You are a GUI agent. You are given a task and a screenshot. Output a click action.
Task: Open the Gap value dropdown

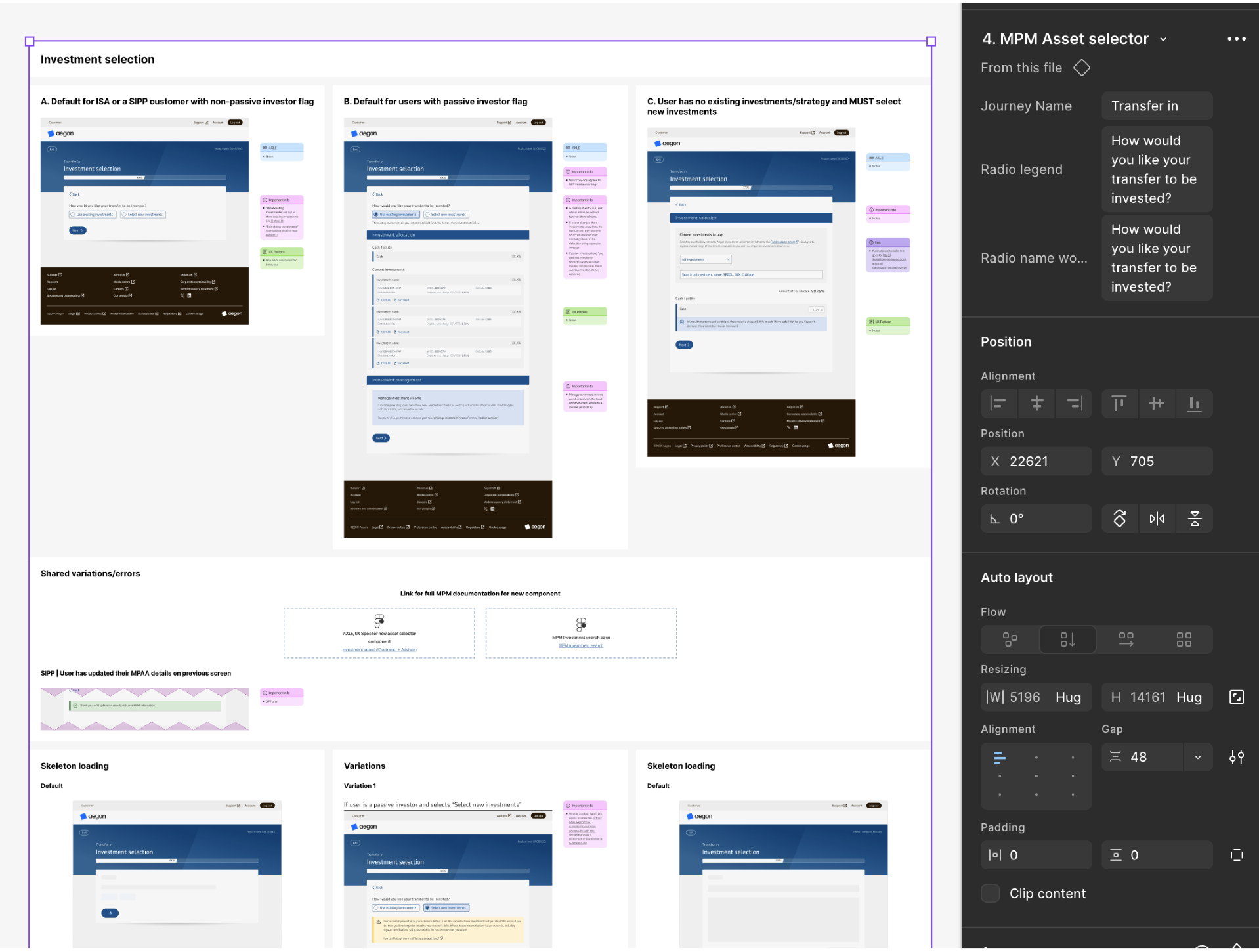[1199, 757]
